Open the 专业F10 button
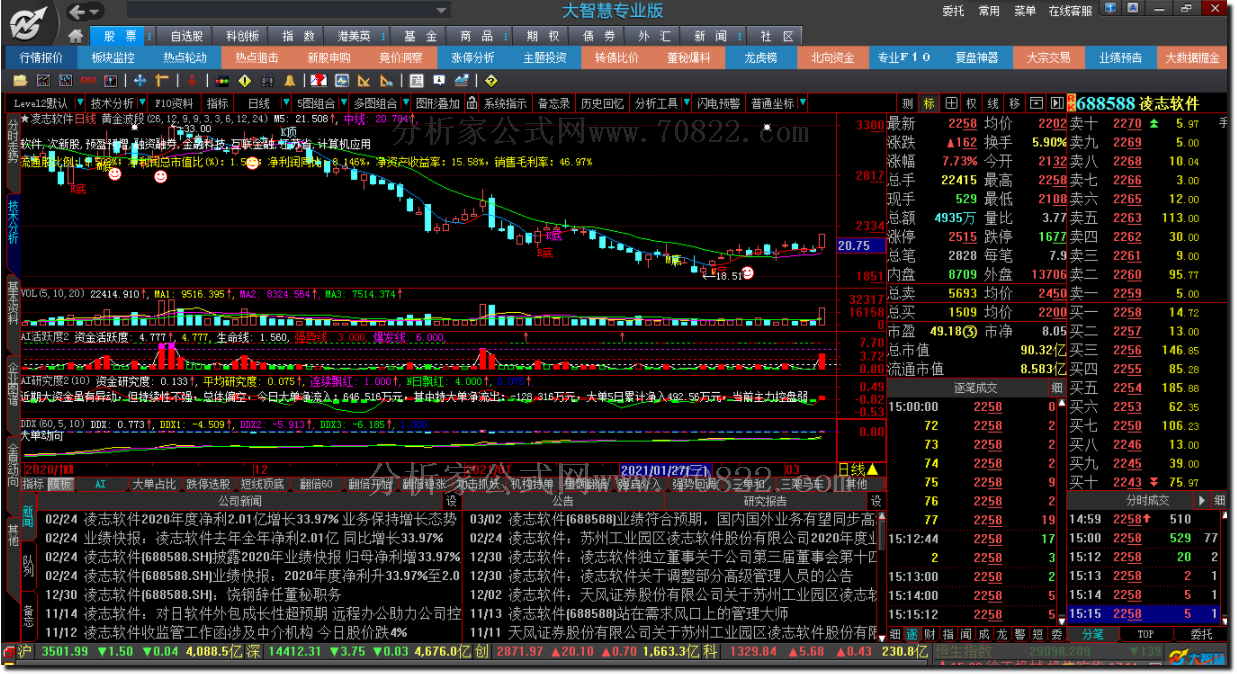Viewport: 1237px width, 674px height. (x=905, y=58)
